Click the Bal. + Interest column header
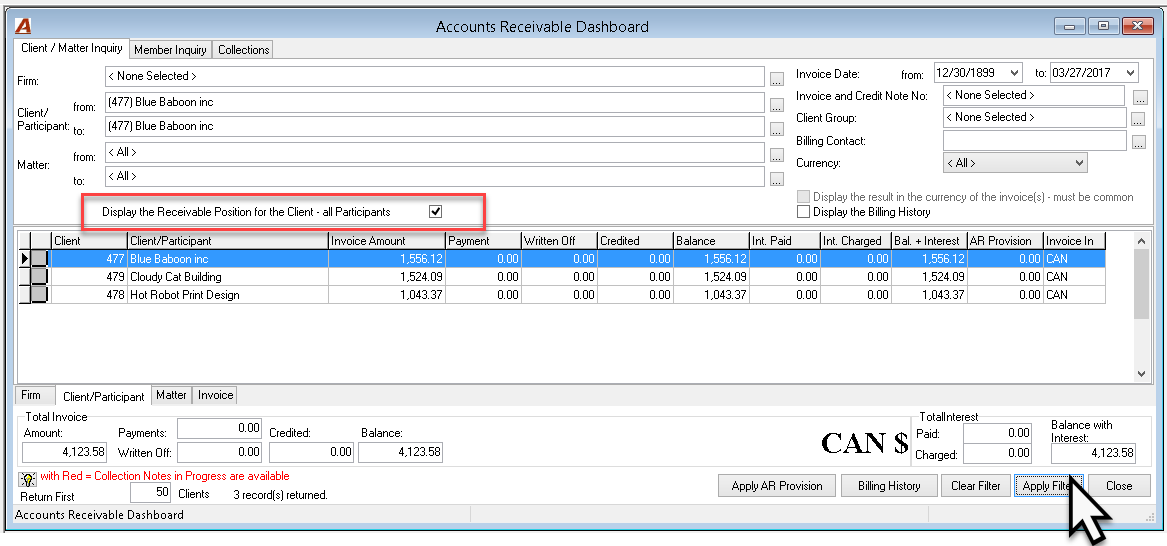The height and width of the screenshot is (546, 1167). (929, 241)
